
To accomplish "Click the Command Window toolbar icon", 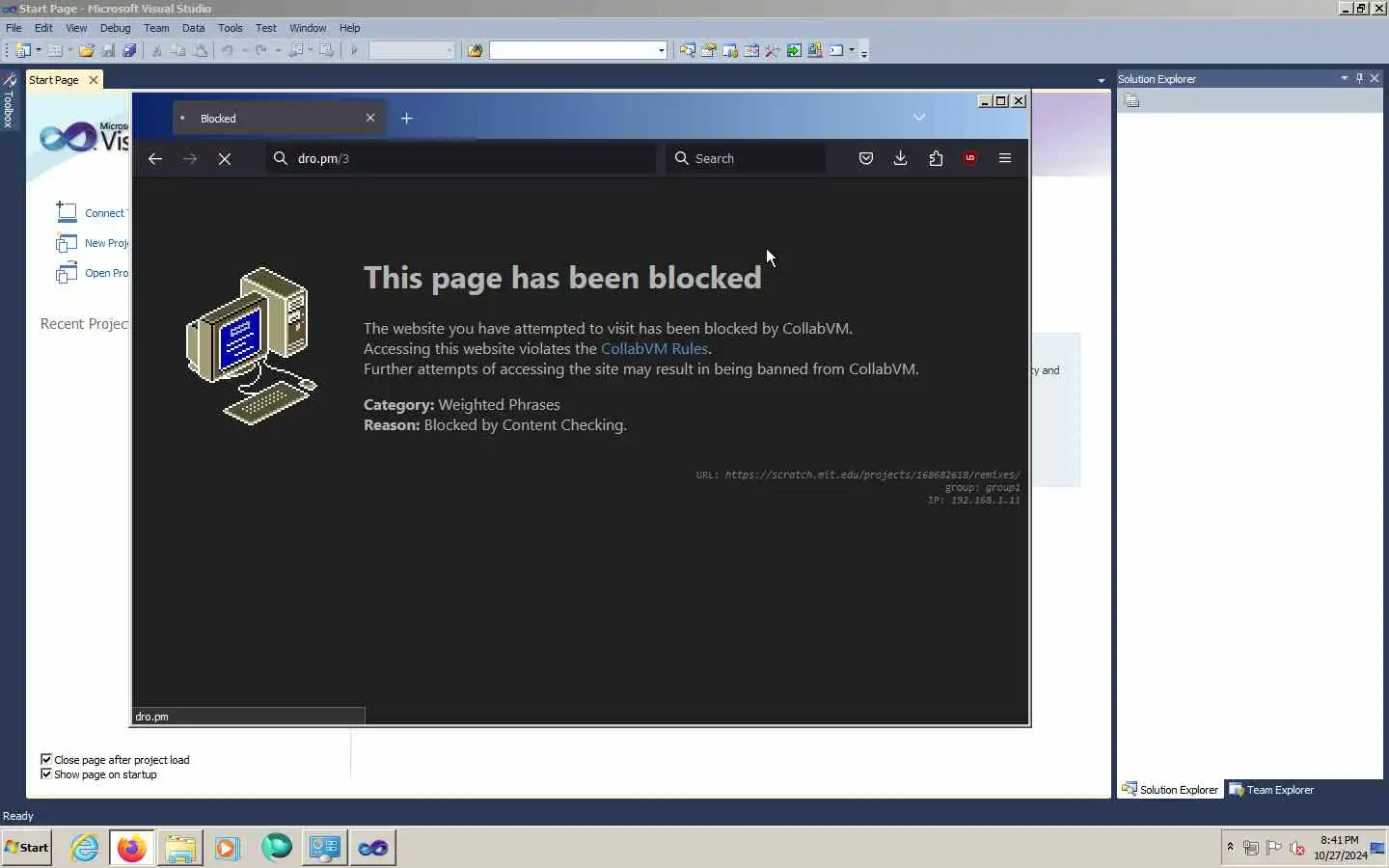I will coord(836,50).
